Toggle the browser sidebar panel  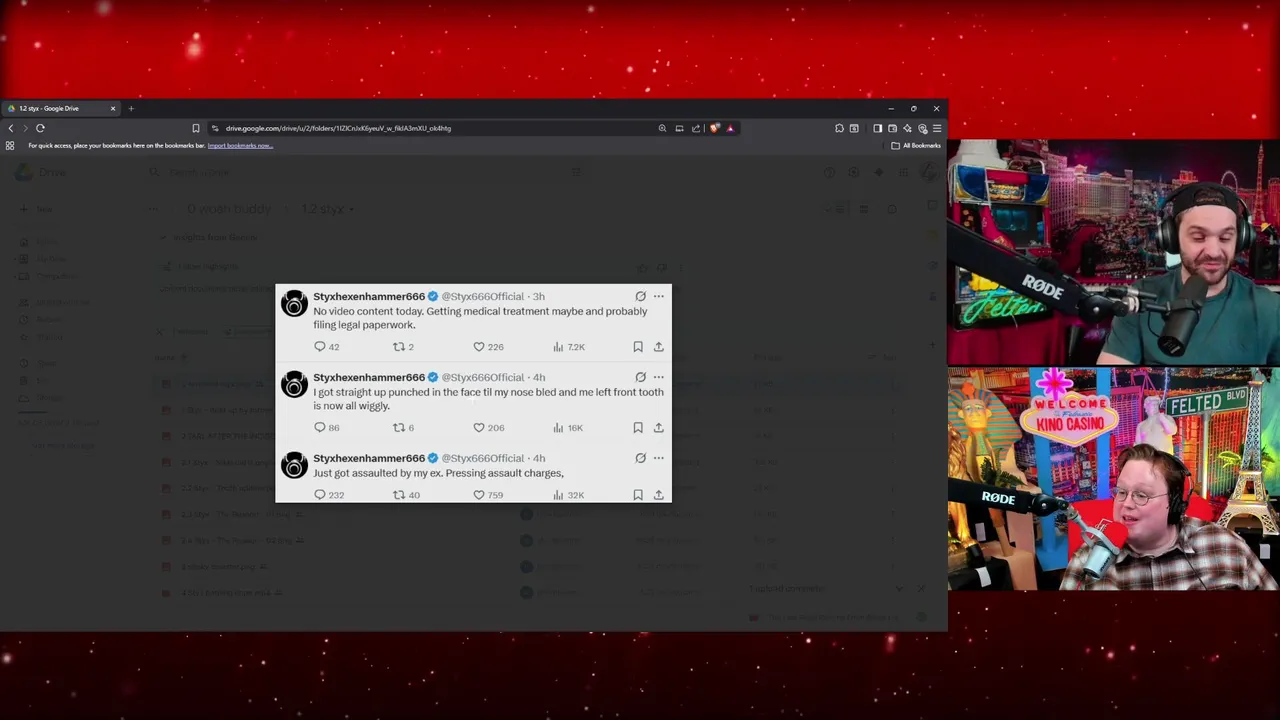(x=877, y=128)
